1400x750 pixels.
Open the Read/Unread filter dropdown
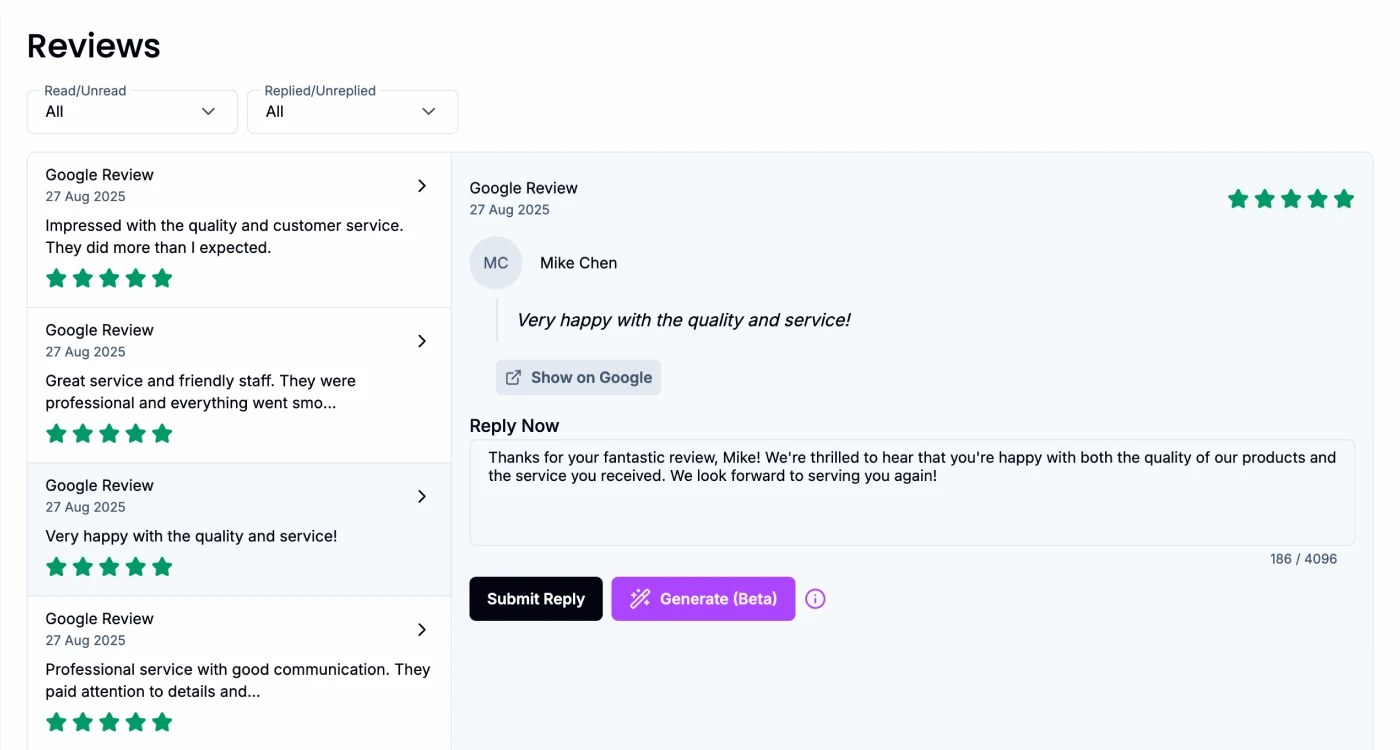[132, 111]
